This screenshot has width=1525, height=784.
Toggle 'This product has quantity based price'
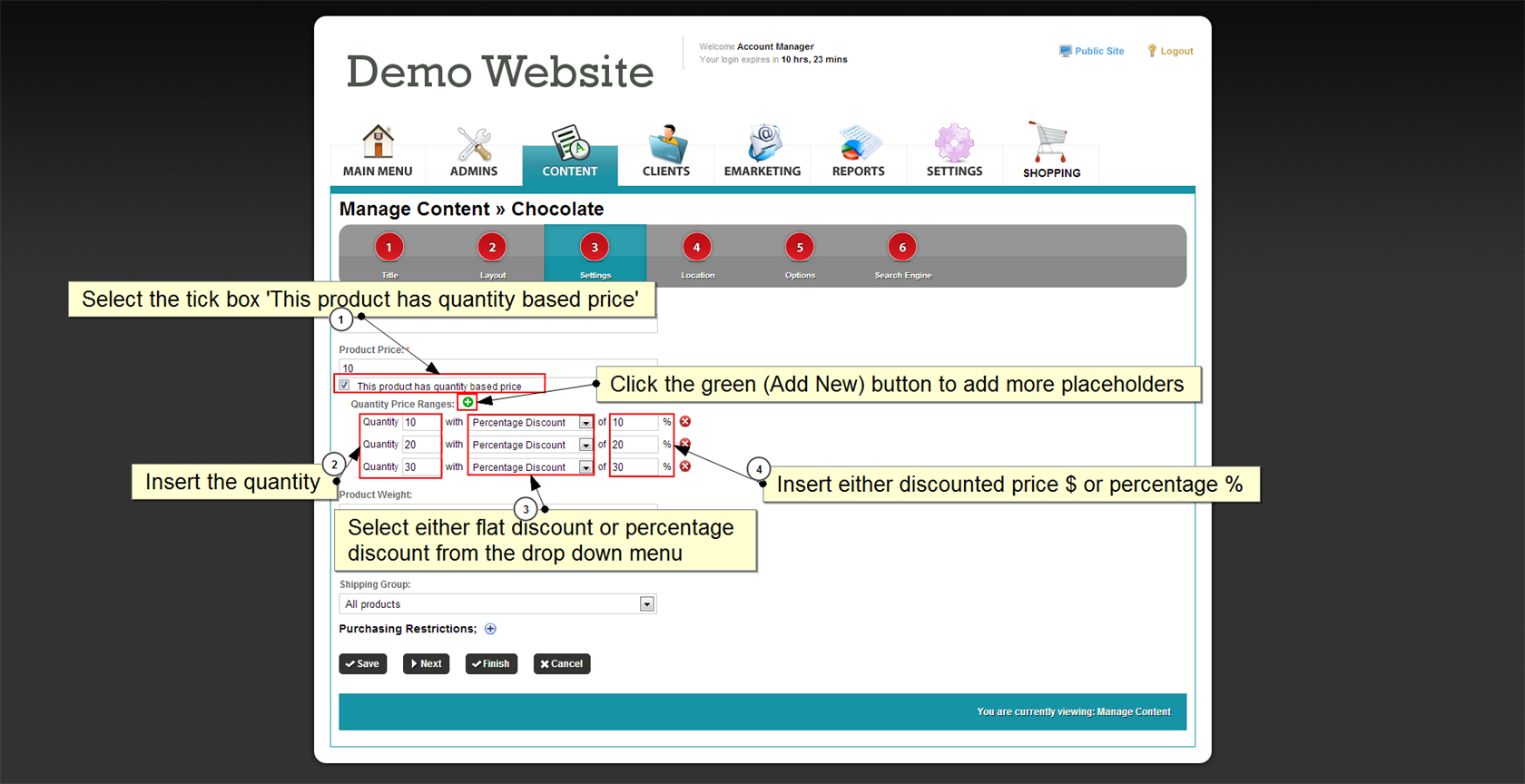[x=345, y=386]
